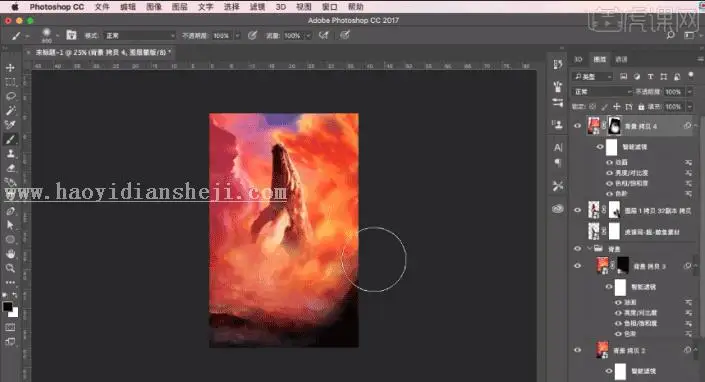Hide layer 背景 拷贝 3

click(x=578, y=266)
